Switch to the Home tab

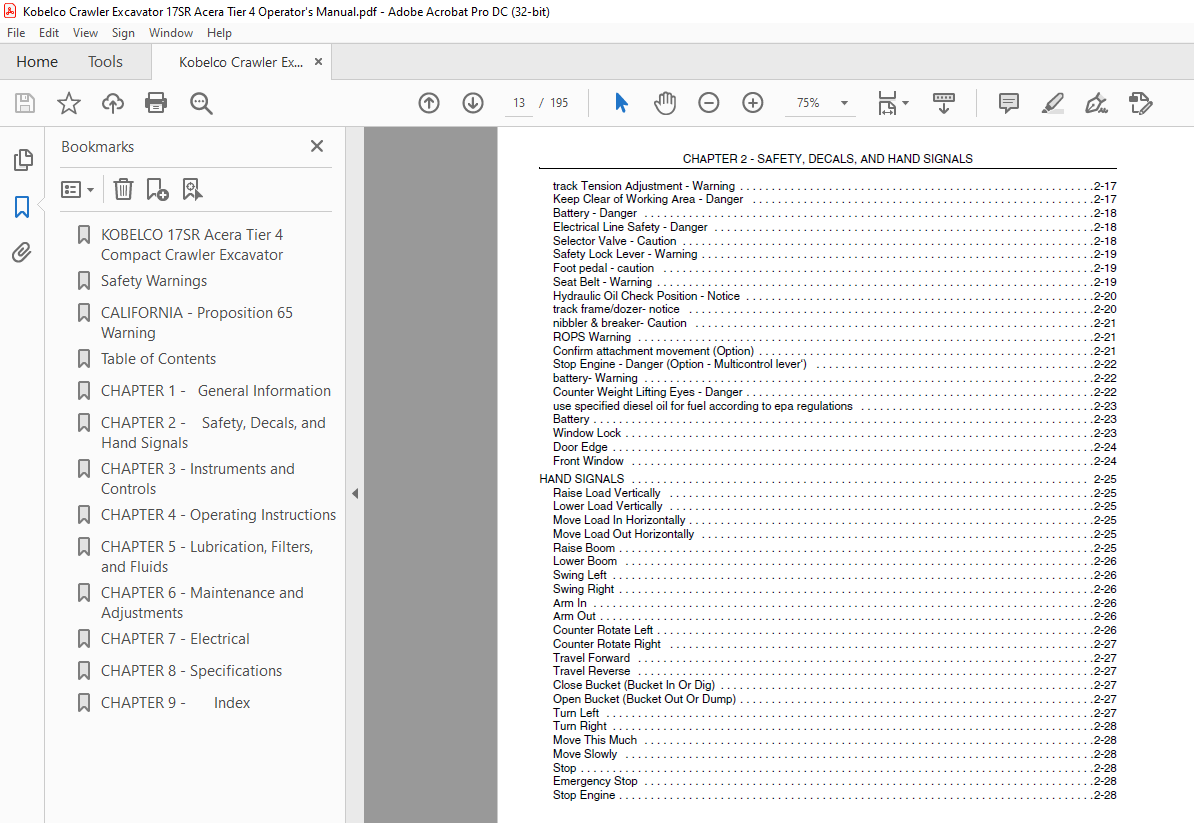coord(37,62)
